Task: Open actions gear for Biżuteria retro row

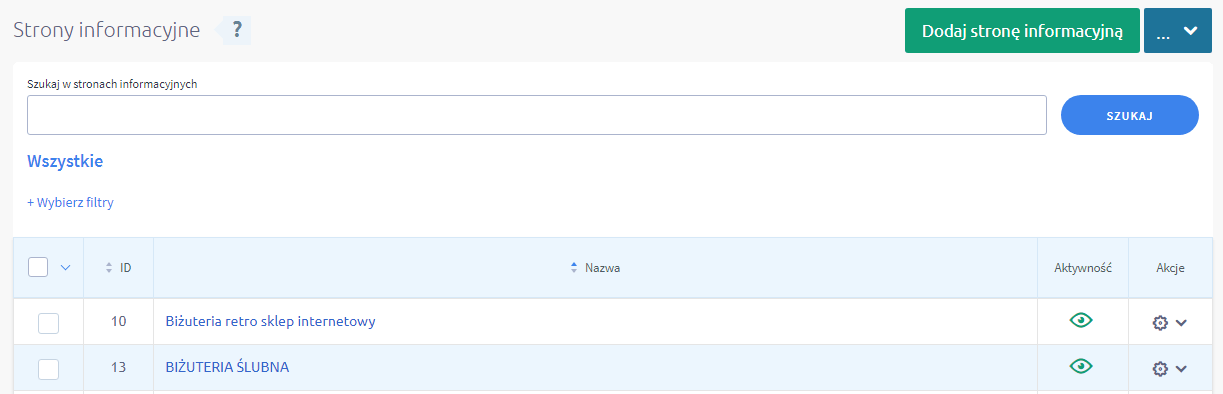Action: (x=1160, y=323)
